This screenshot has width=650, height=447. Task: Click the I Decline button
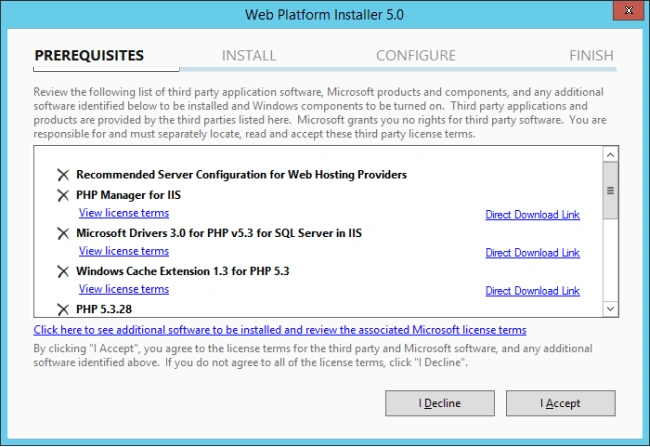tap(440, 403)
